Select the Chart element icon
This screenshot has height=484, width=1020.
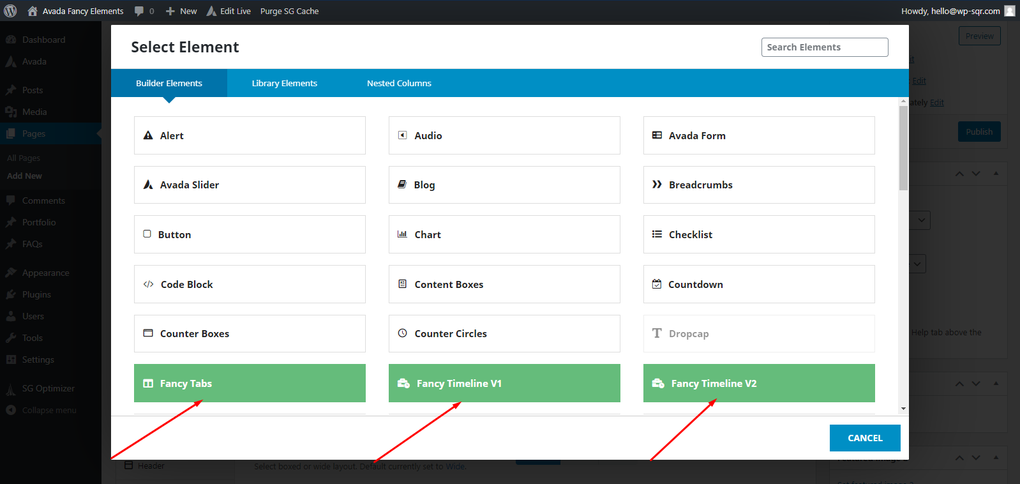pos(402,234)
